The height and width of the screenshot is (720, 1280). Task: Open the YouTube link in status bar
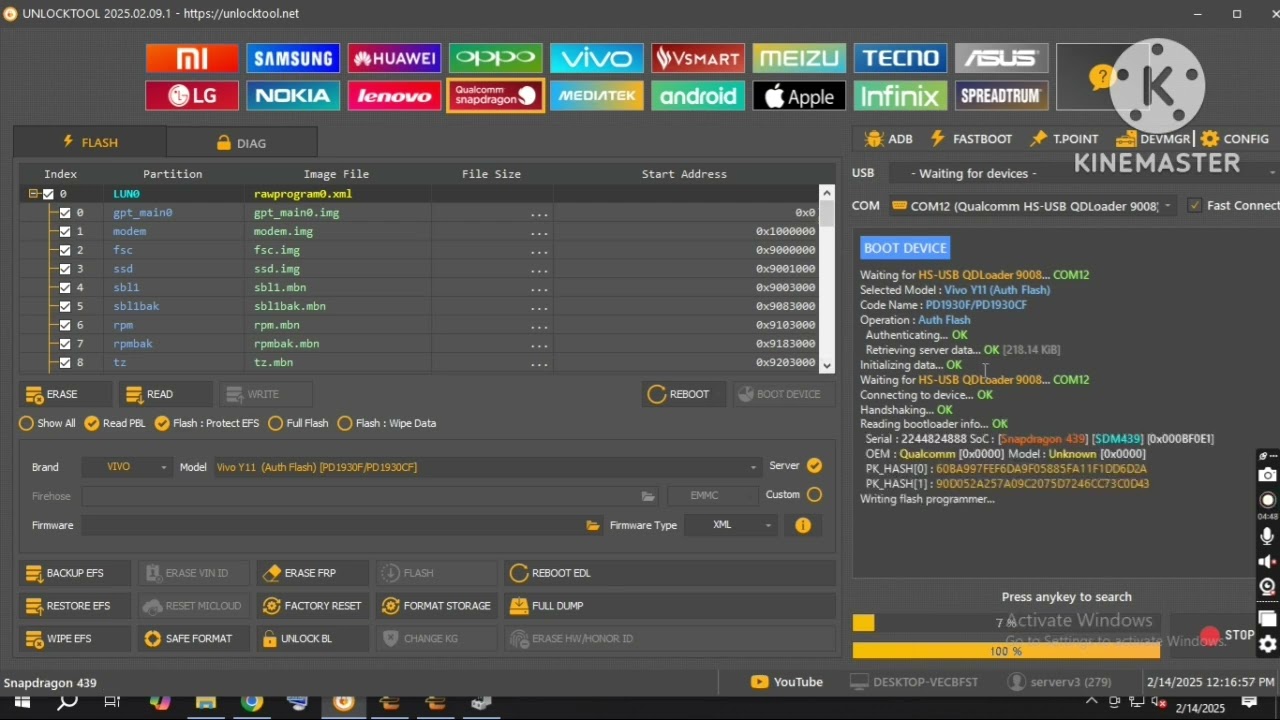point(787,682)
